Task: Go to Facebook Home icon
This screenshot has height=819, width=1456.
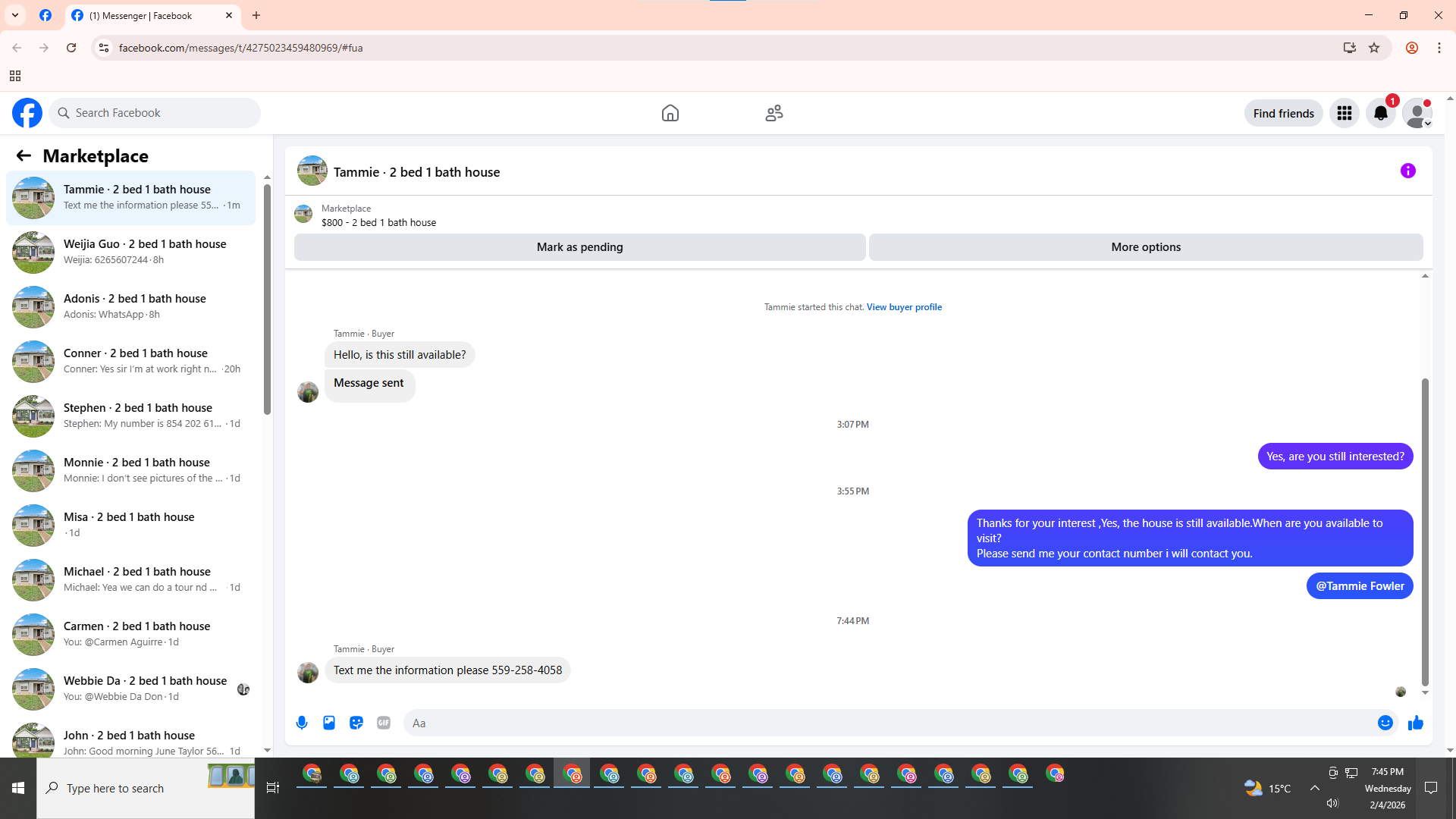Action: [670, 113]
